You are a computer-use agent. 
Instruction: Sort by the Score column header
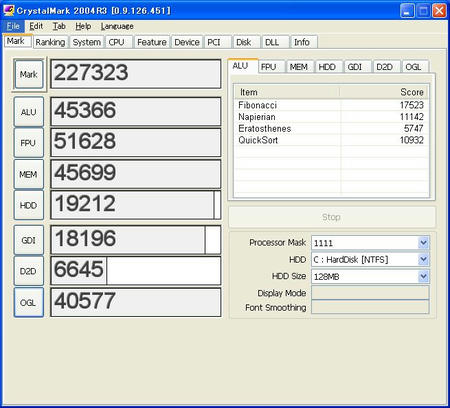point(384,92)
